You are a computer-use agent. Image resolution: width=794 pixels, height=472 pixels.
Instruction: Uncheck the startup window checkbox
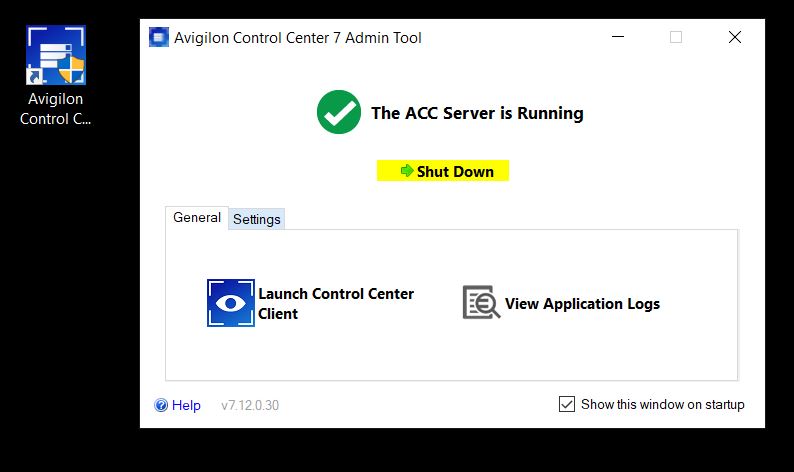[x=567, y=404]
